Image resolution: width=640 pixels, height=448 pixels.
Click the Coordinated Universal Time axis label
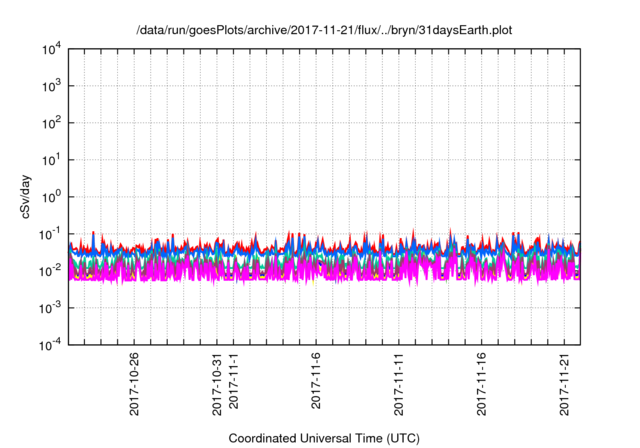coord(323,438)
